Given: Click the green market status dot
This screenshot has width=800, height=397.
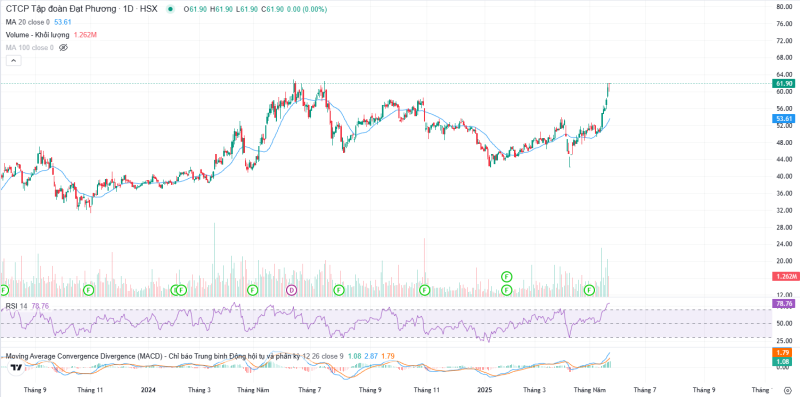Looking at the screenshot, I should pyautogui.click(x=170, y=9).
